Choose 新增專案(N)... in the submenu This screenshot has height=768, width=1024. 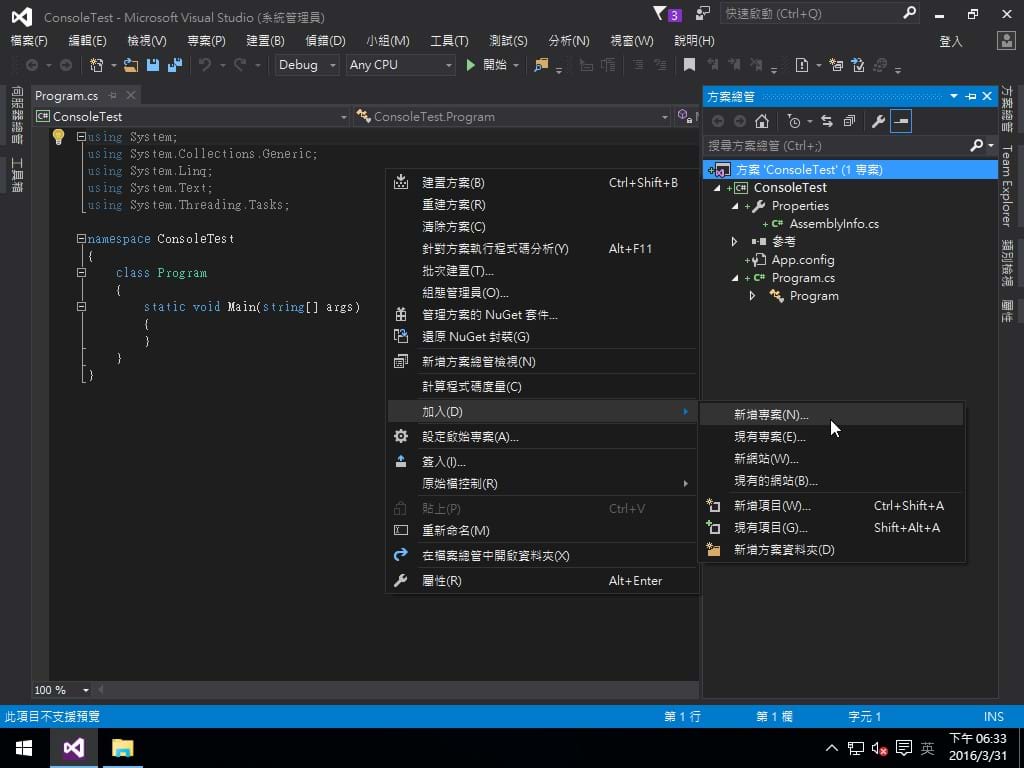pos(831,415)
